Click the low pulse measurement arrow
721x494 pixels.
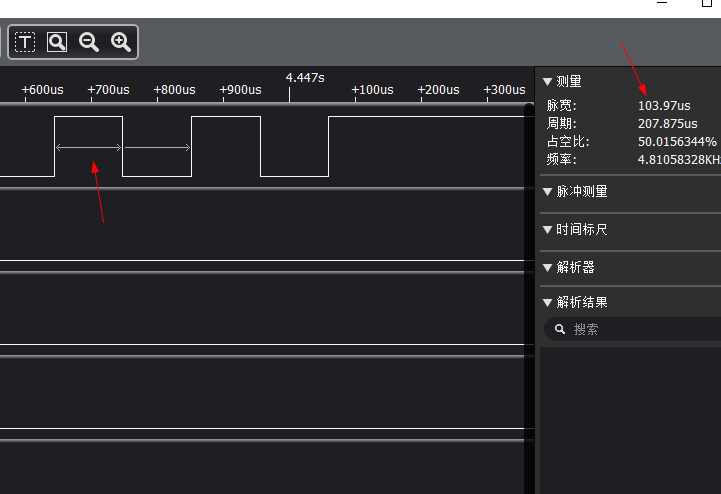(x=157, y=148)
